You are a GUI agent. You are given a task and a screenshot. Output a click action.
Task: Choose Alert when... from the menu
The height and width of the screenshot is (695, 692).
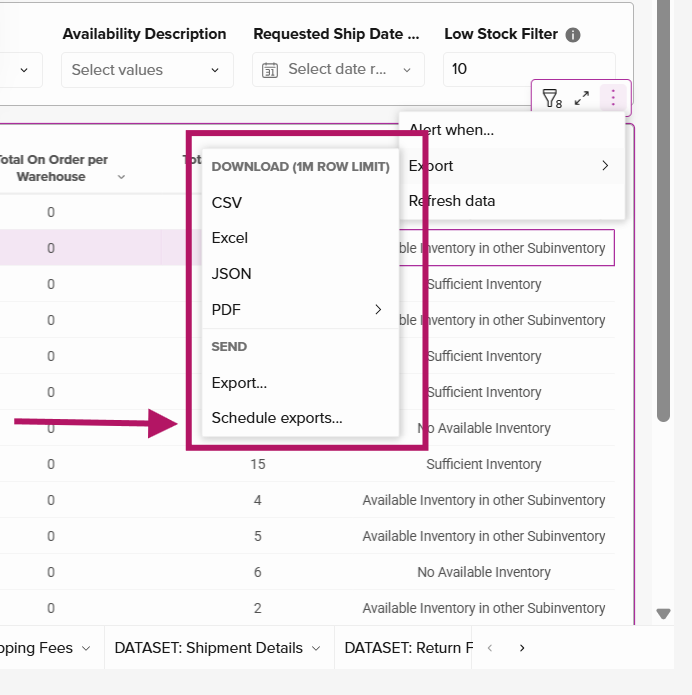pyautogui.click(x=512, y=130)
